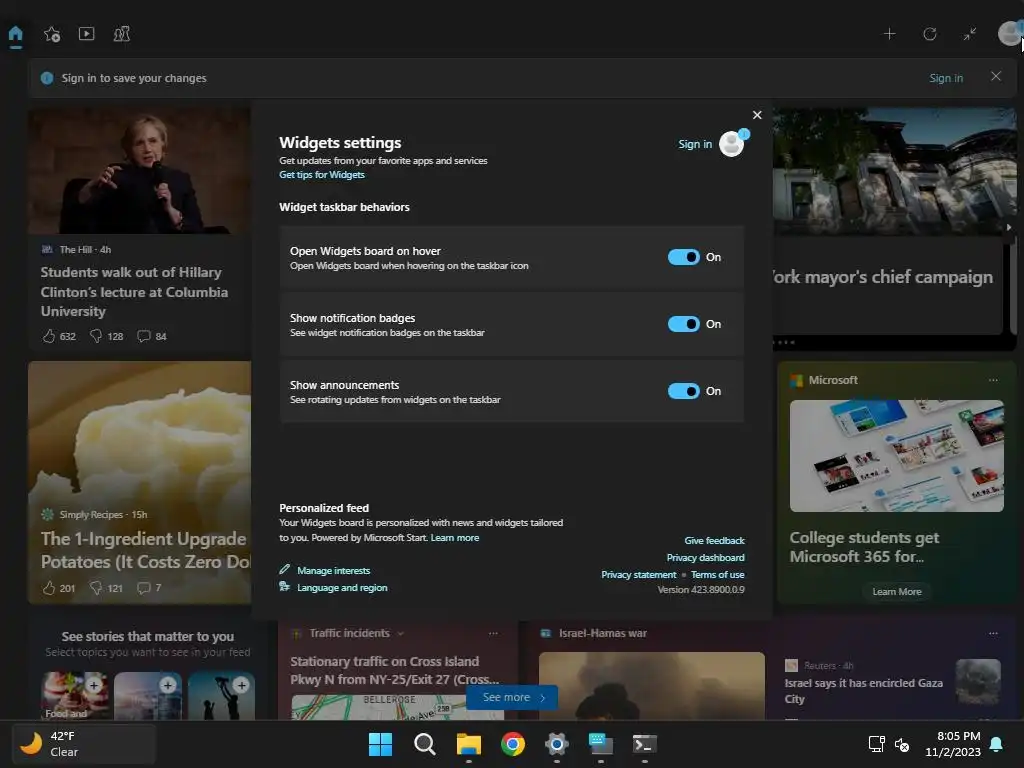The height and width of the screenshot is (768, 1024).
Task: Expand Traffic incidents dropdown chevron
Action: pos(400,633)
